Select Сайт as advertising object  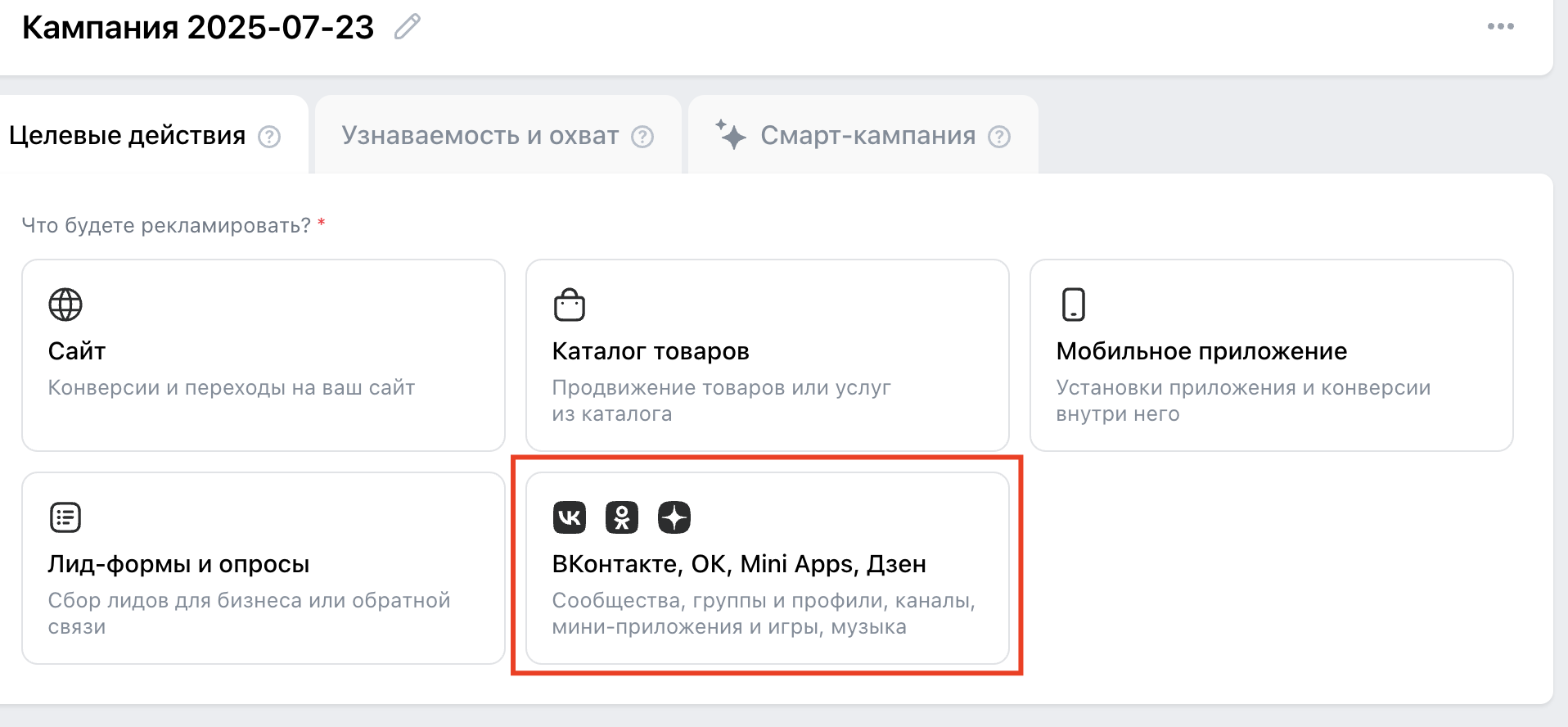(x=264, y=355)
